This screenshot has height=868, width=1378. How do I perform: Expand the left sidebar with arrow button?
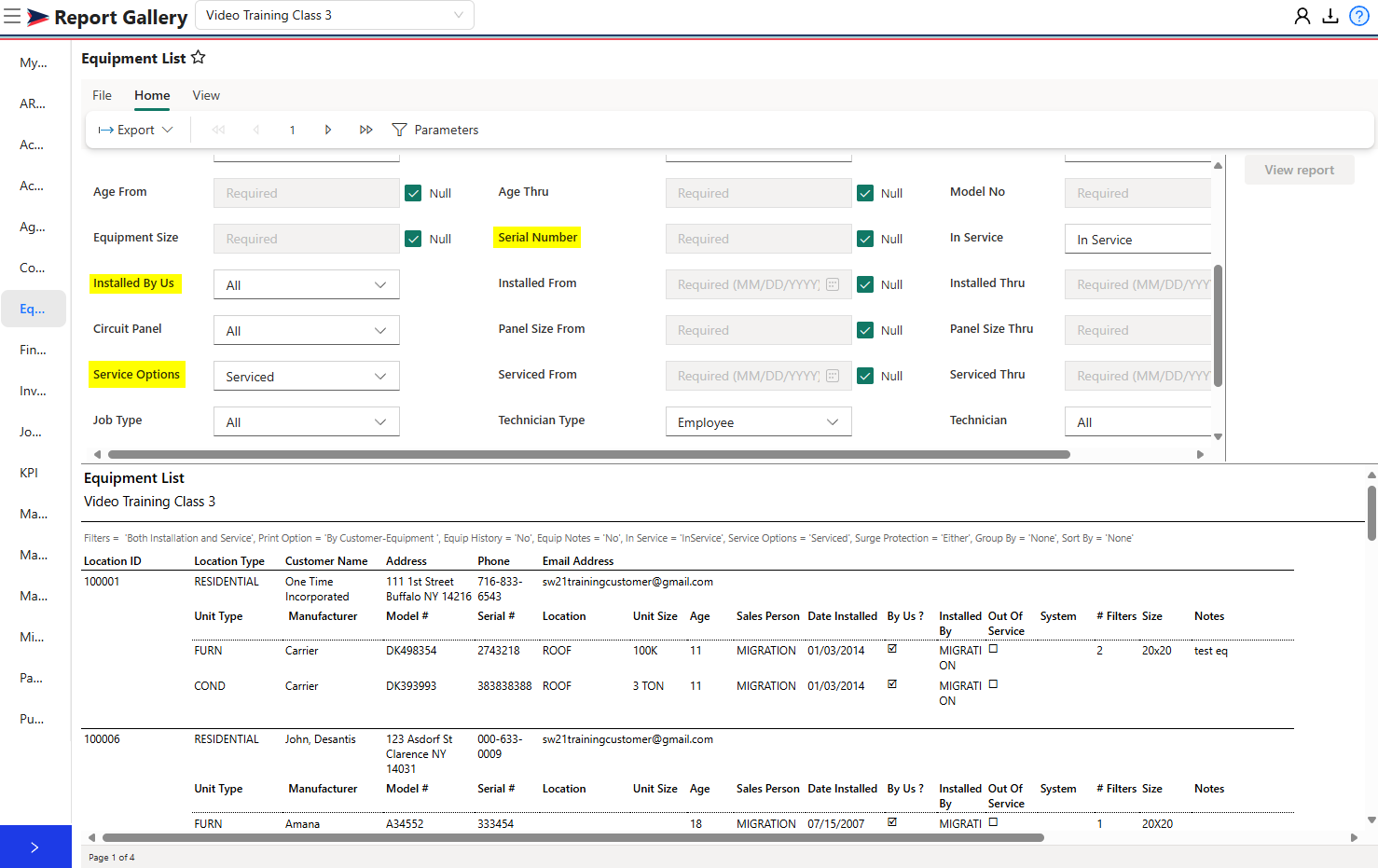35,847
